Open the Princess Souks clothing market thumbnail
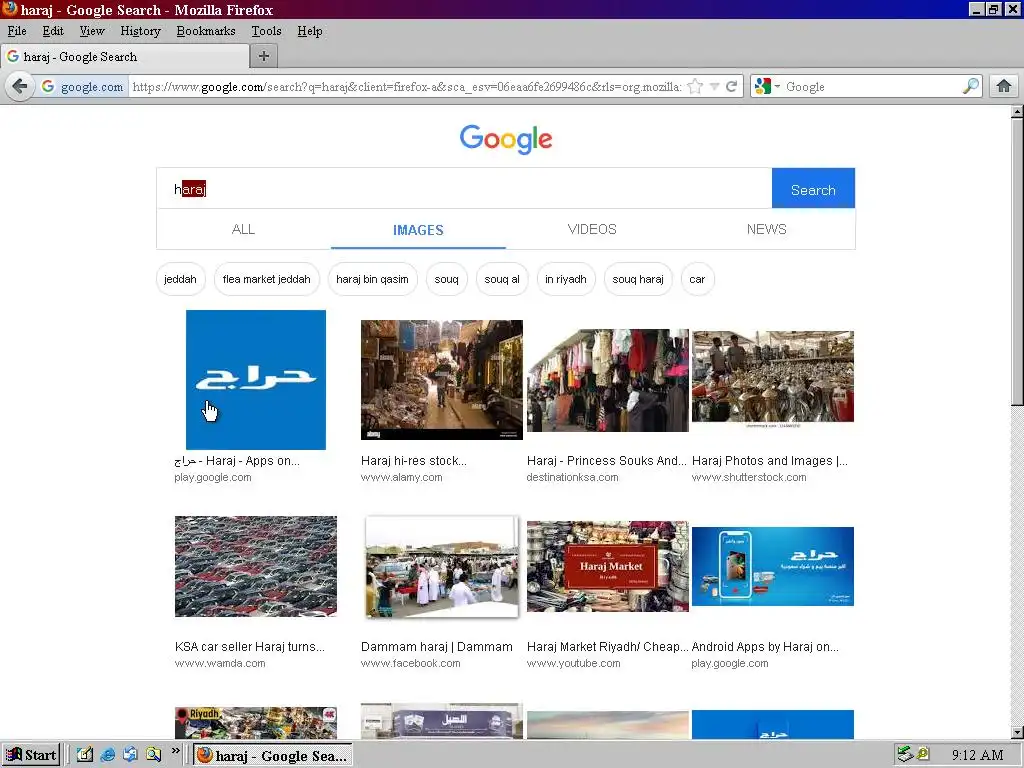 [x=607, y=380]
